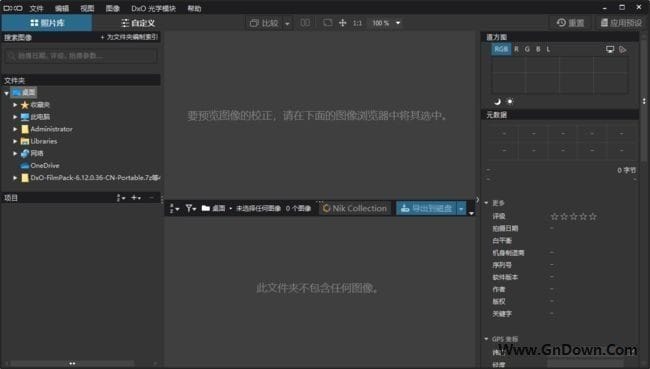
Task: Launch Nik Collection
Action: [354, 208]
